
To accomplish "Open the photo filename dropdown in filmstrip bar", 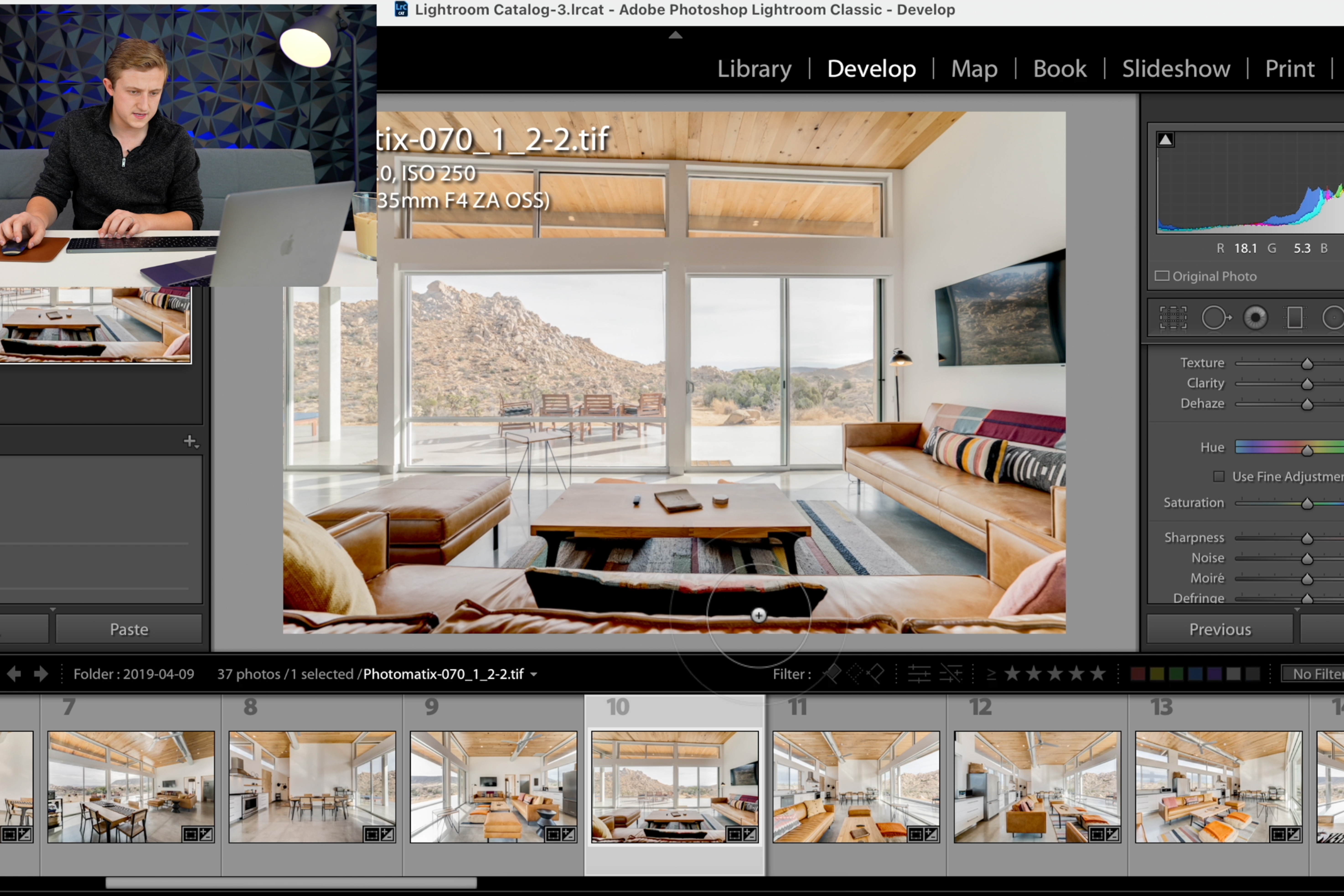I will coord(534,674).
